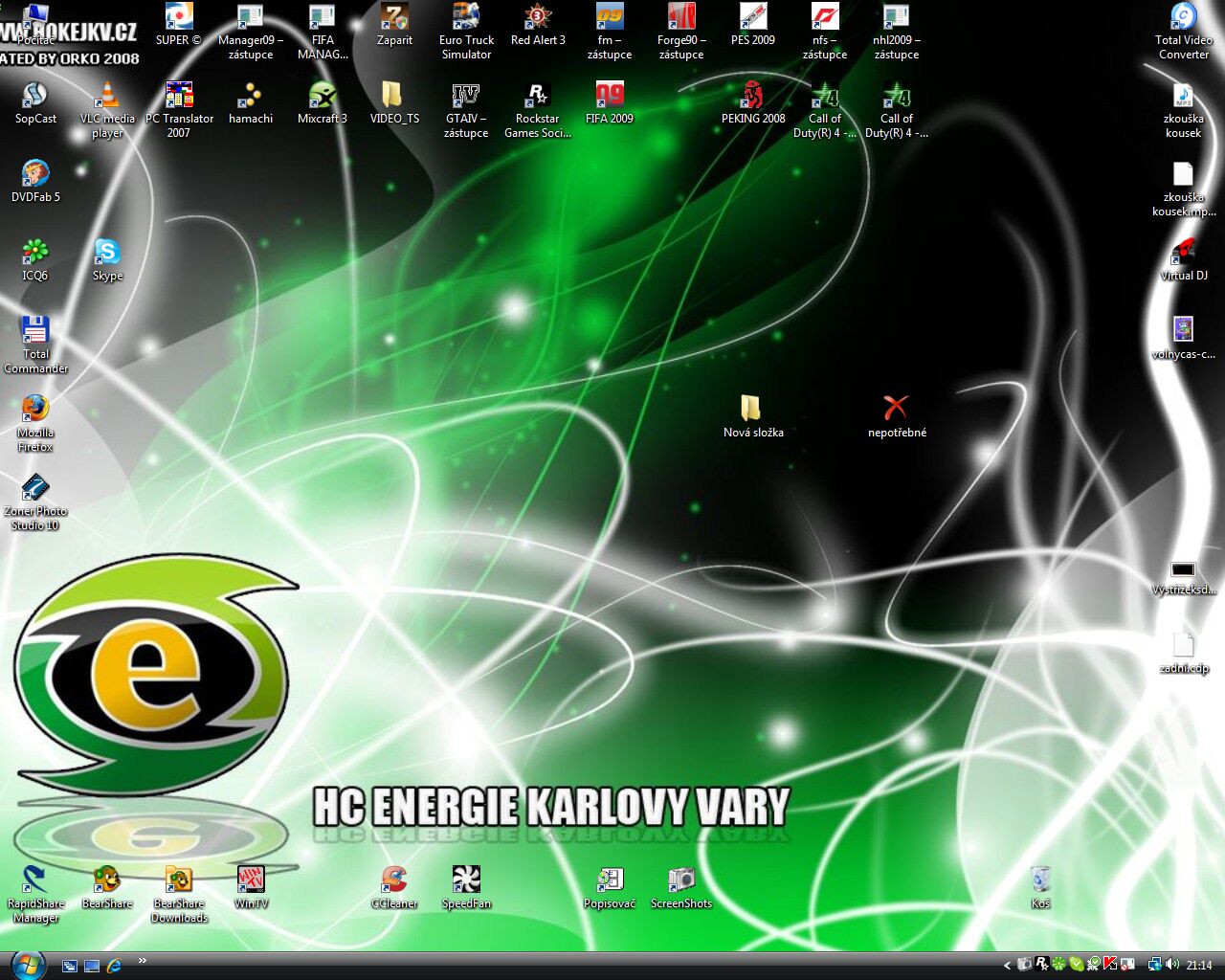Launch Skype from the desktop icon

point(107,260)
